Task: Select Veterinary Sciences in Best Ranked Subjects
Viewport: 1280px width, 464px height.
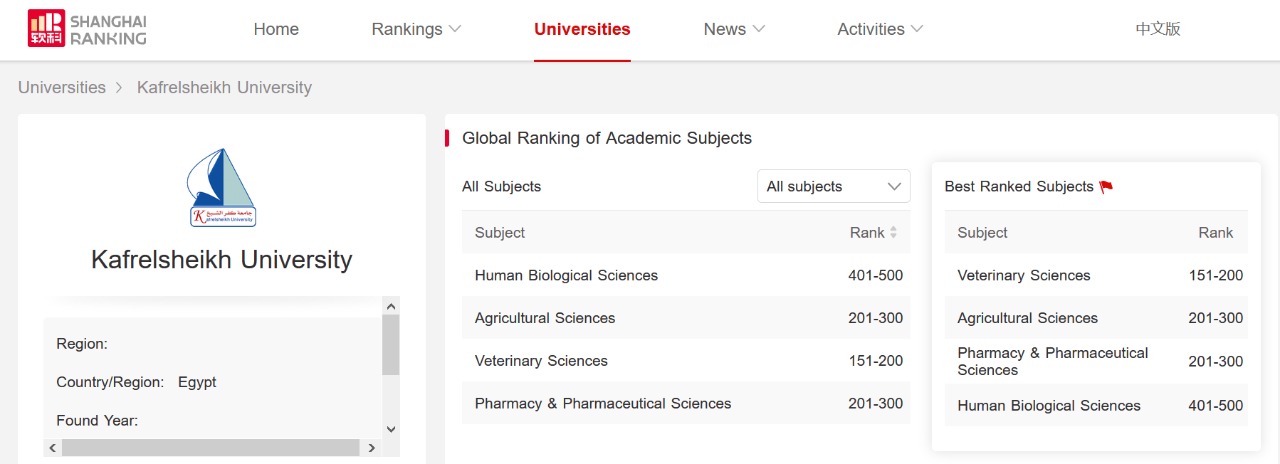Action: [x=1024, y=275]
